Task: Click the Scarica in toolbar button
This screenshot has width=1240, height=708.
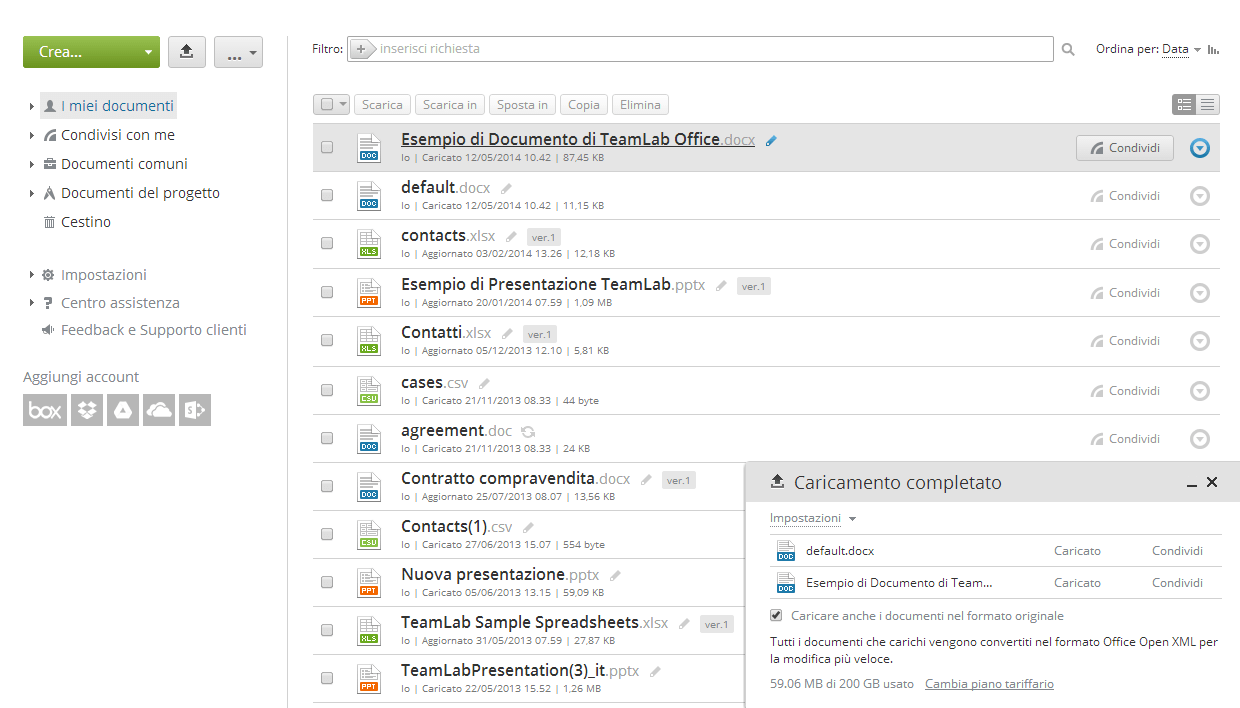Action: [450, 104]
